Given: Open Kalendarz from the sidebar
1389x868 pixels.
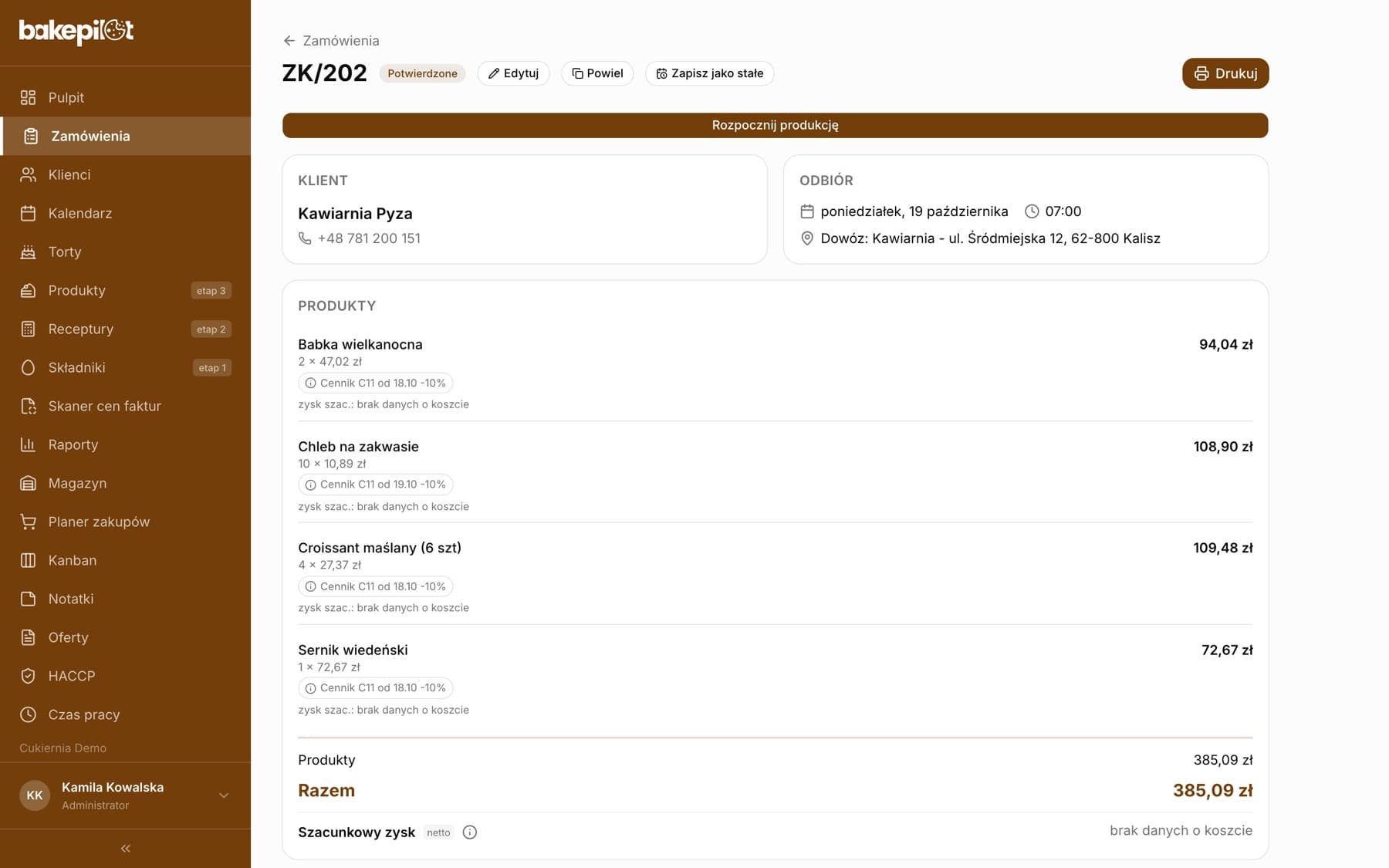Looking at the screenshot, I should (x=126, y=213).
